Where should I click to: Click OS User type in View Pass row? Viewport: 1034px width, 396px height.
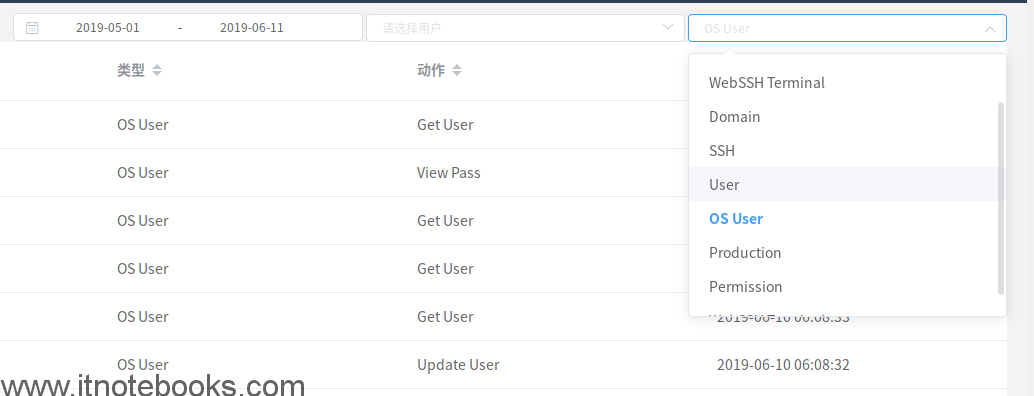tap(142, 173)
